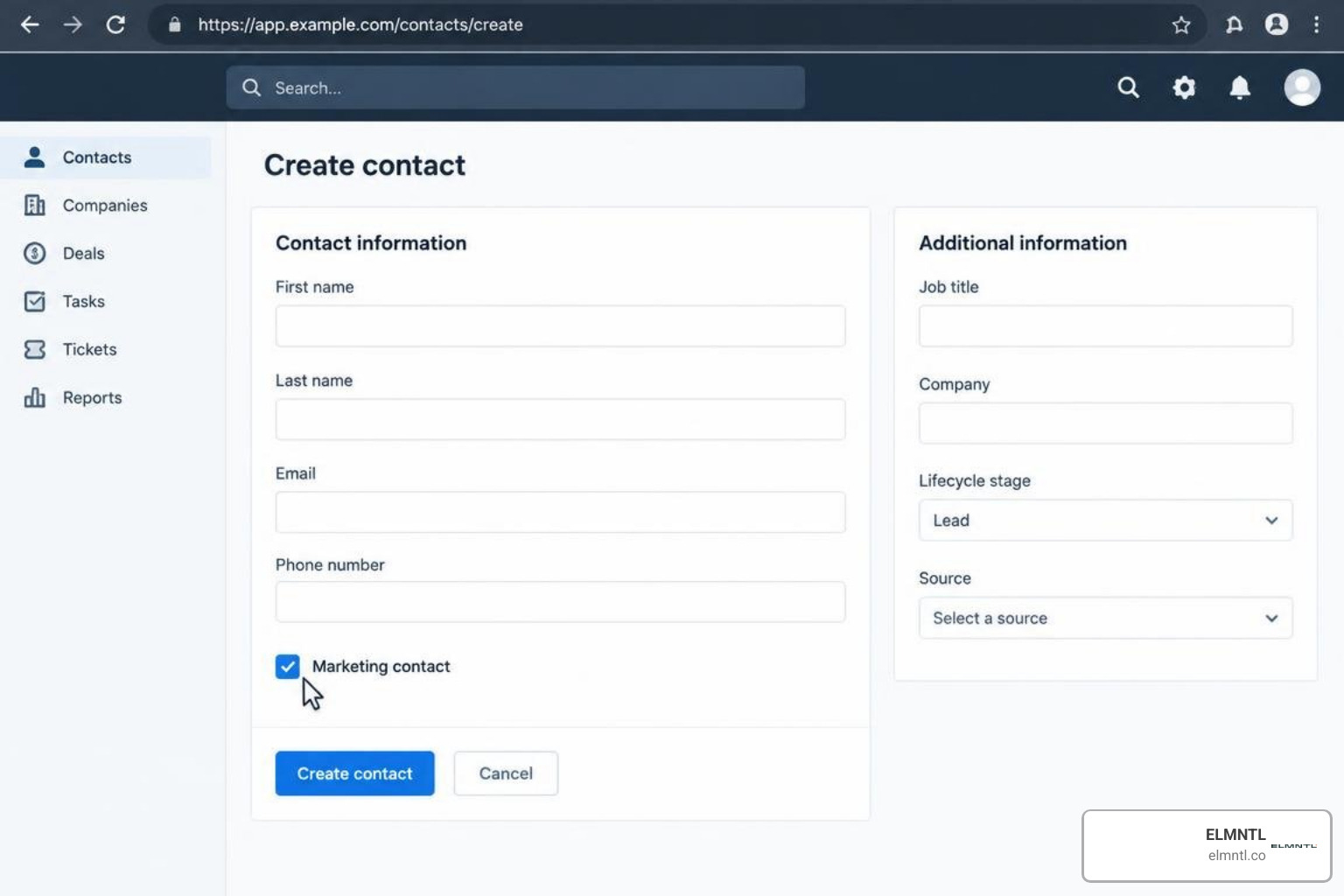1344x896 pixels.
Task: Submit with the Create contact button
Action: [354, 773]
